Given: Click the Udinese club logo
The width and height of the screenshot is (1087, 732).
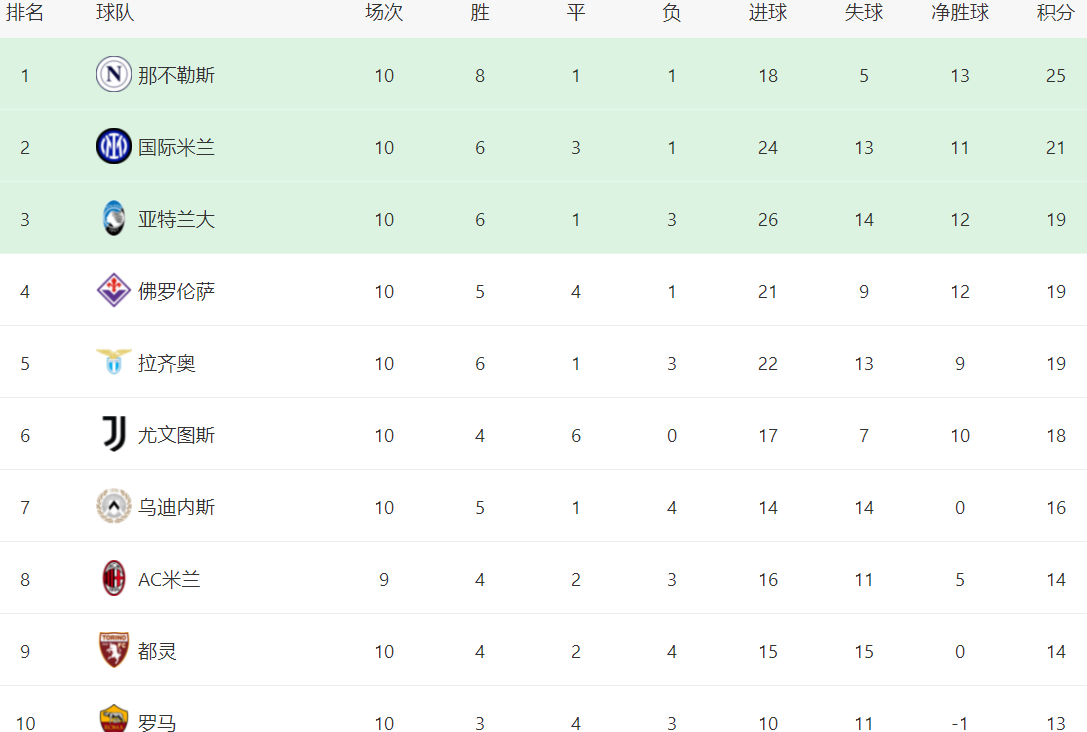Looking at the screenshot, I should pyautogui.click(x=114, y=507).
